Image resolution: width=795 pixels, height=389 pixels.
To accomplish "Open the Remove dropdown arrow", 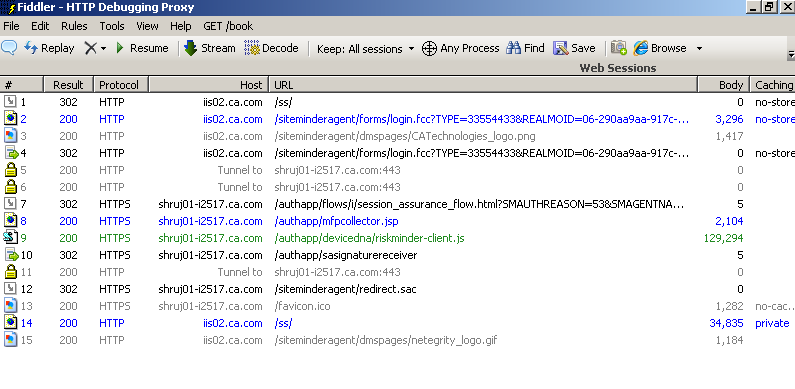I will coord(103,49).
